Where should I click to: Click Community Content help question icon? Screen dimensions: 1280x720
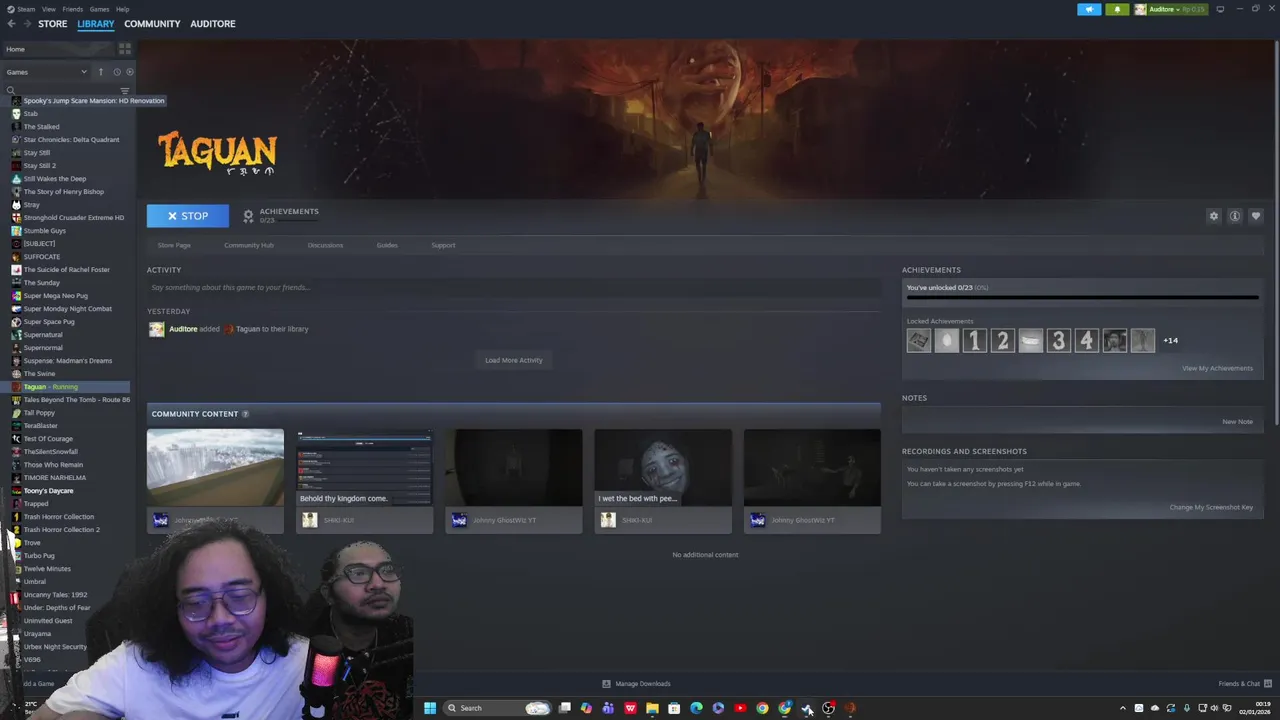(x=245, y=414)
